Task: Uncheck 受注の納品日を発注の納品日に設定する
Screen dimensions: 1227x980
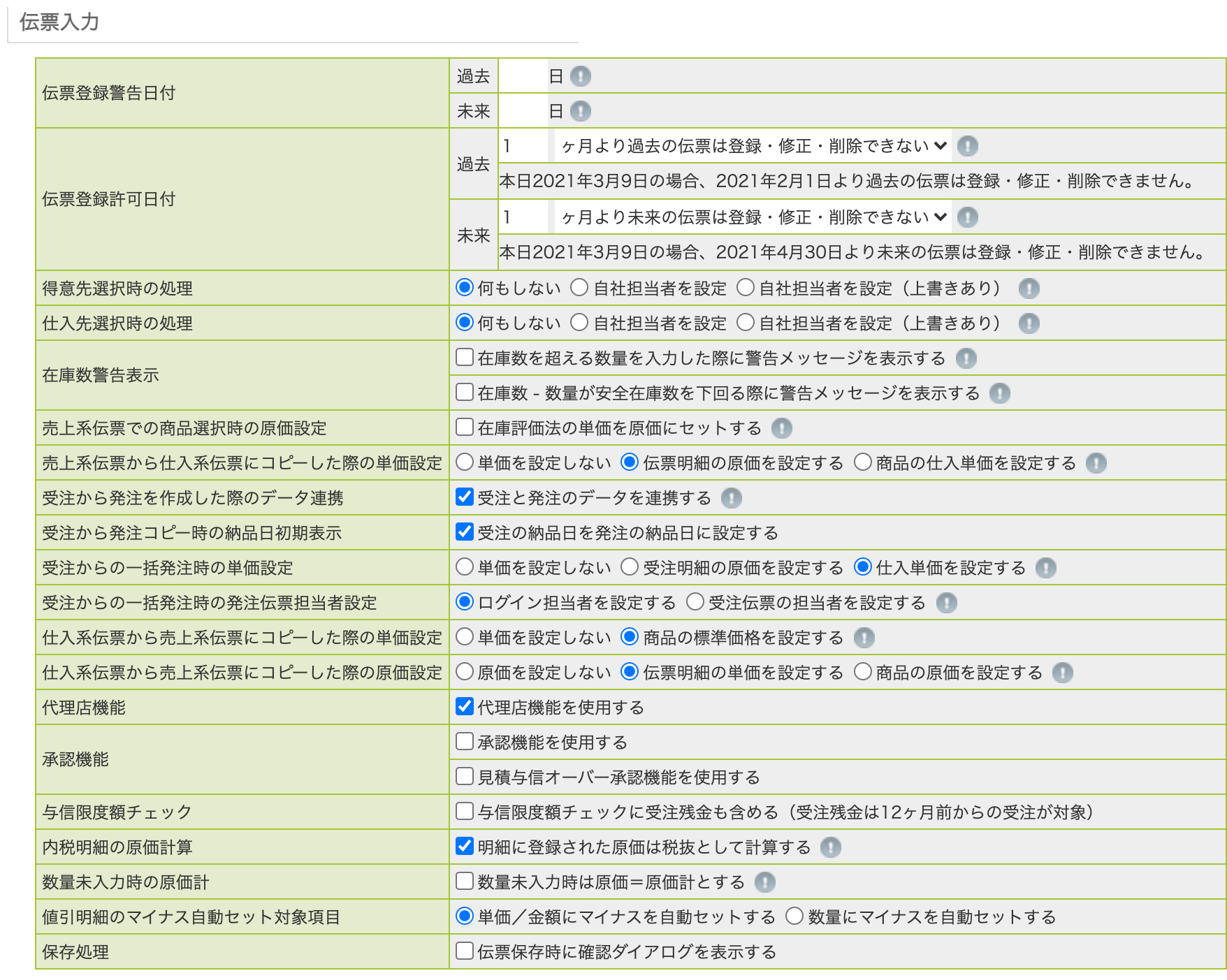Action: click(x=465, y=532)
